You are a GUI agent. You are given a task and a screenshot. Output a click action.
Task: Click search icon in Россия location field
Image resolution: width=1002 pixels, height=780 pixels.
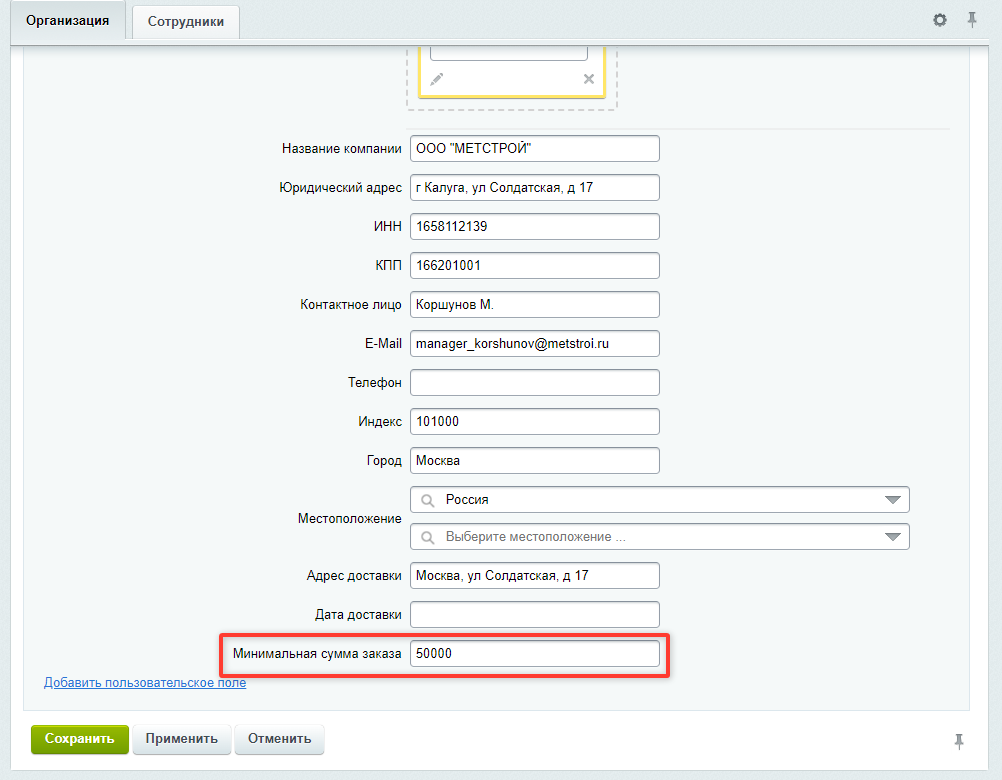point(428,500)
